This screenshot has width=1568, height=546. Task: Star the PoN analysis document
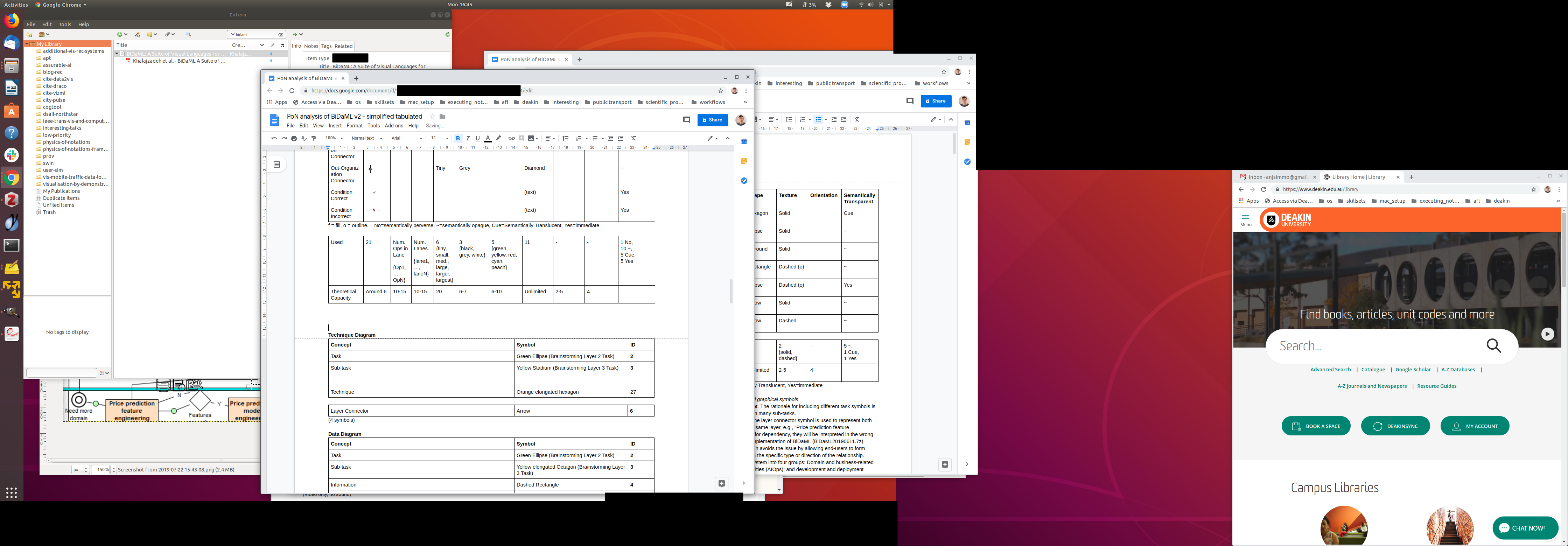pyautogui.click(x=433, y=116)
